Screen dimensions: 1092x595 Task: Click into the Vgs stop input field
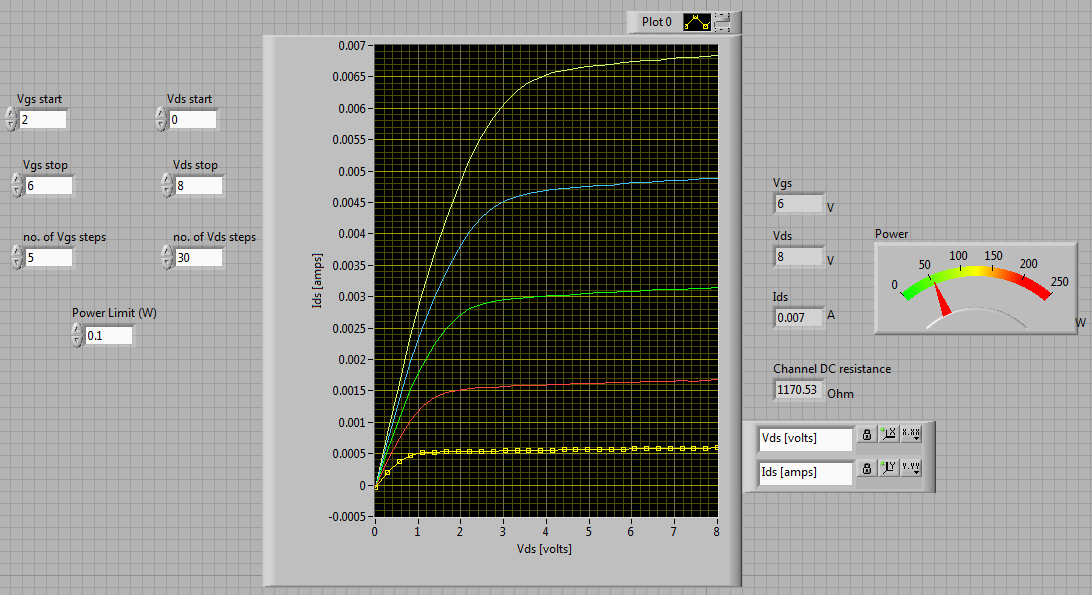tap(49, 185)
